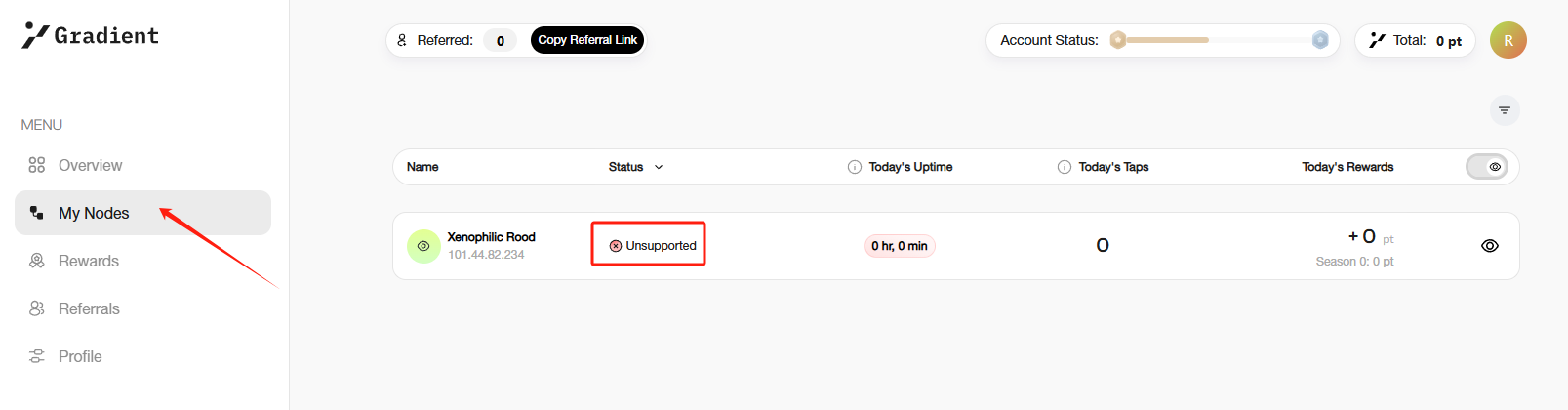The height and width of the screenshot is (410, 1568).
Task: Click the Referred person icon
Action: click(x=402, y=40)
